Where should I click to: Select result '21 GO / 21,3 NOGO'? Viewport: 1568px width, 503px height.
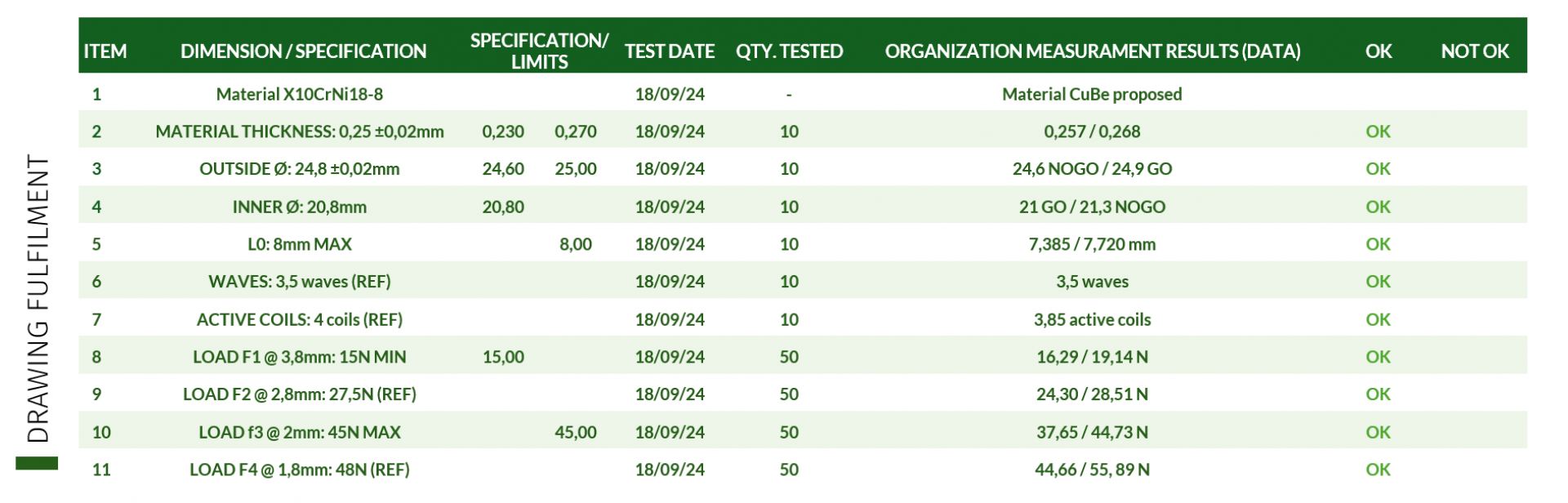pyautogui.click(x=1092, y=207)
